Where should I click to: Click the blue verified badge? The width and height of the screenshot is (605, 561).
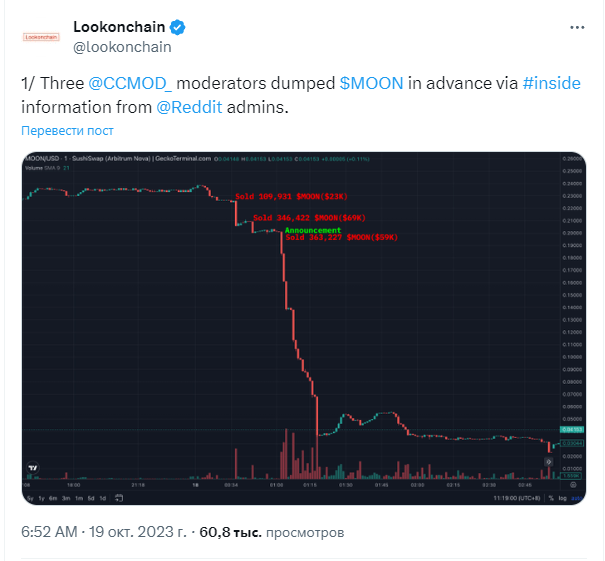click(x=177, y=27)
